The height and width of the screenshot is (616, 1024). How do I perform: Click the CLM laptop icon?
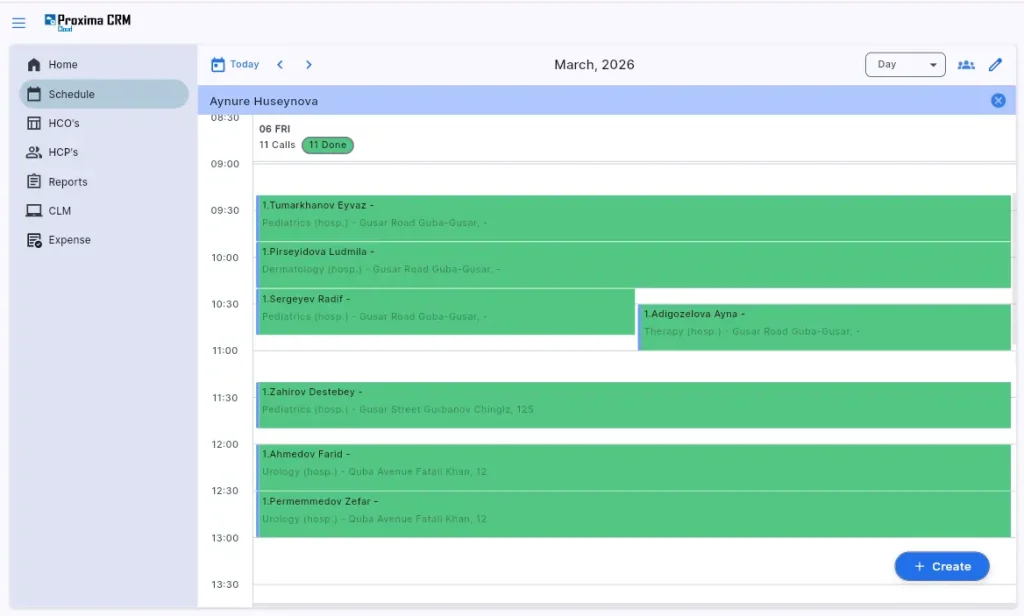click(34, 210)
